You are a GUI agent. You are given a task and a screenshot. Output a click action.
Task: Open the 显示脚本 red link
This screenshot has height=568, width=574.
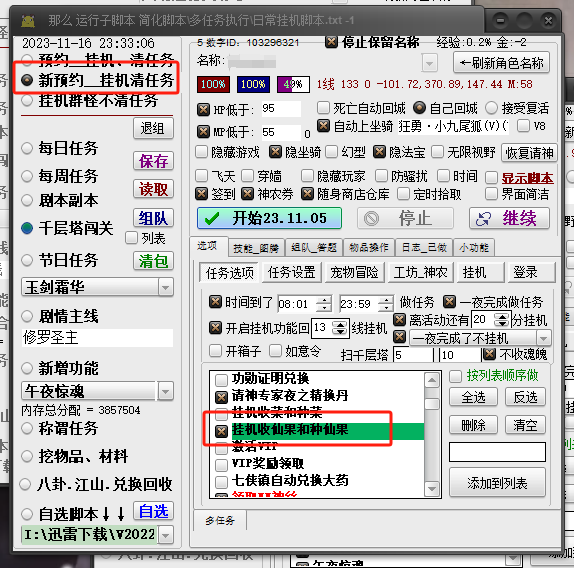[527, 178]
